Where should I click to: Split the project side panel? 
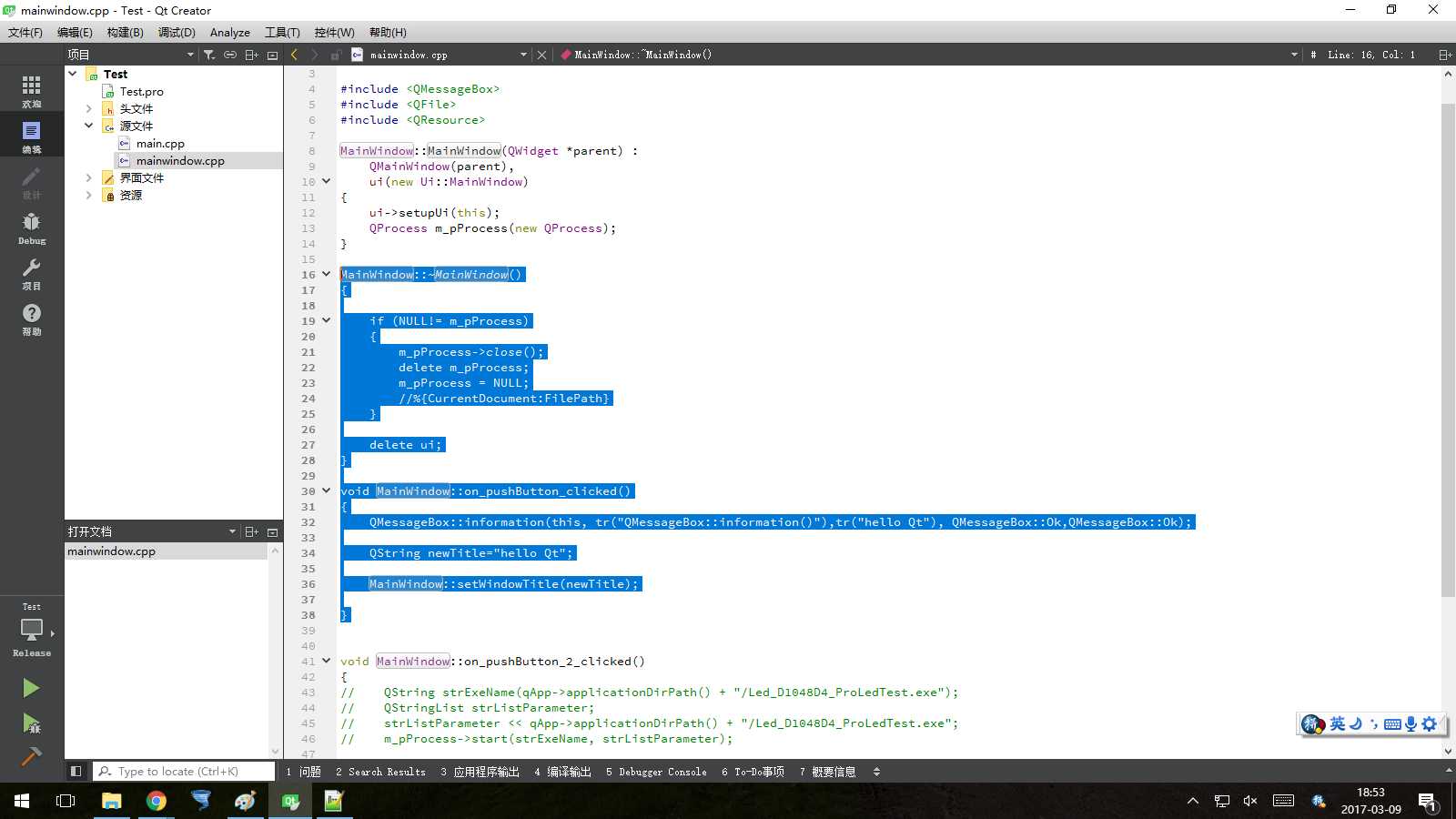coord(252,55)
